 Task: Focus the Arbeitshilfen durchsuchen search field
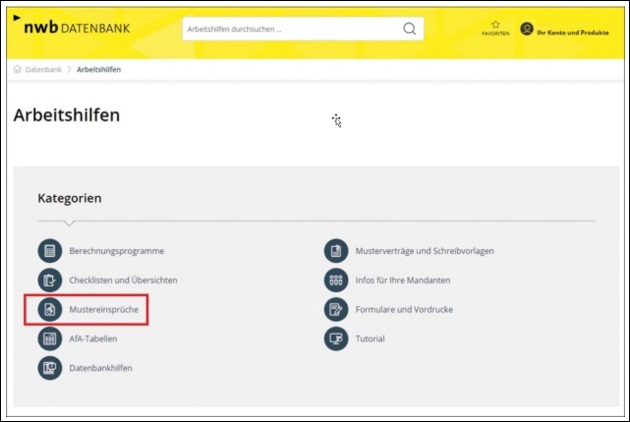[x=290, y=29]
